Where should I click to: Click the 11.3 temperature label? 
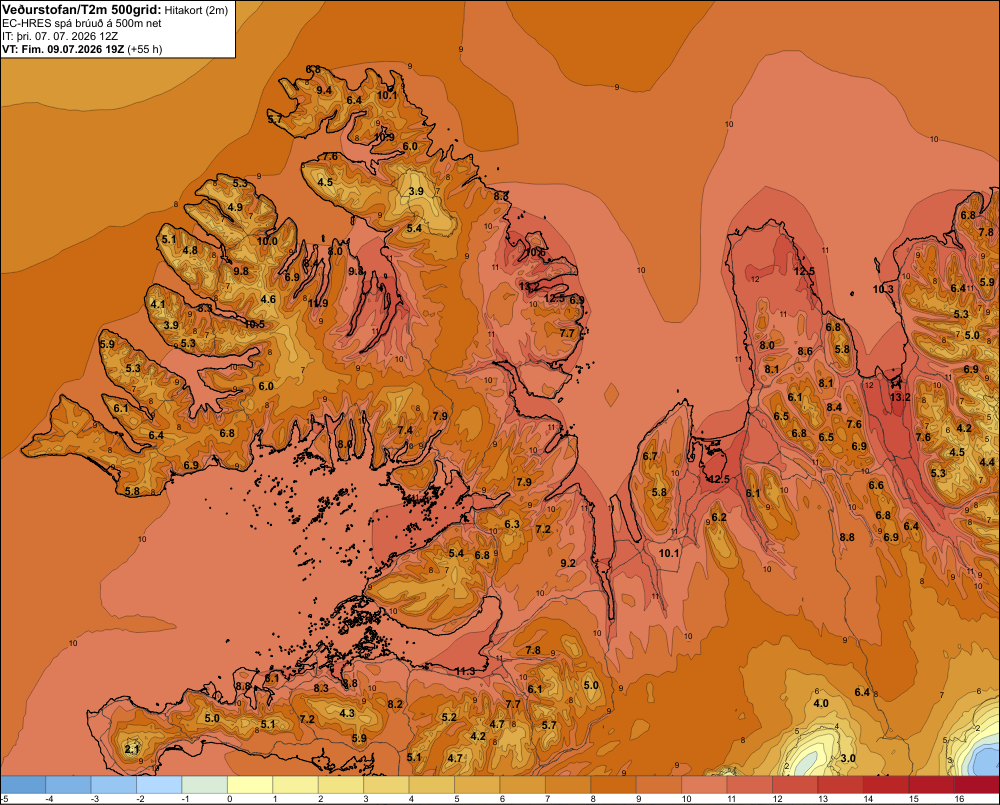(x=465, y=672)
